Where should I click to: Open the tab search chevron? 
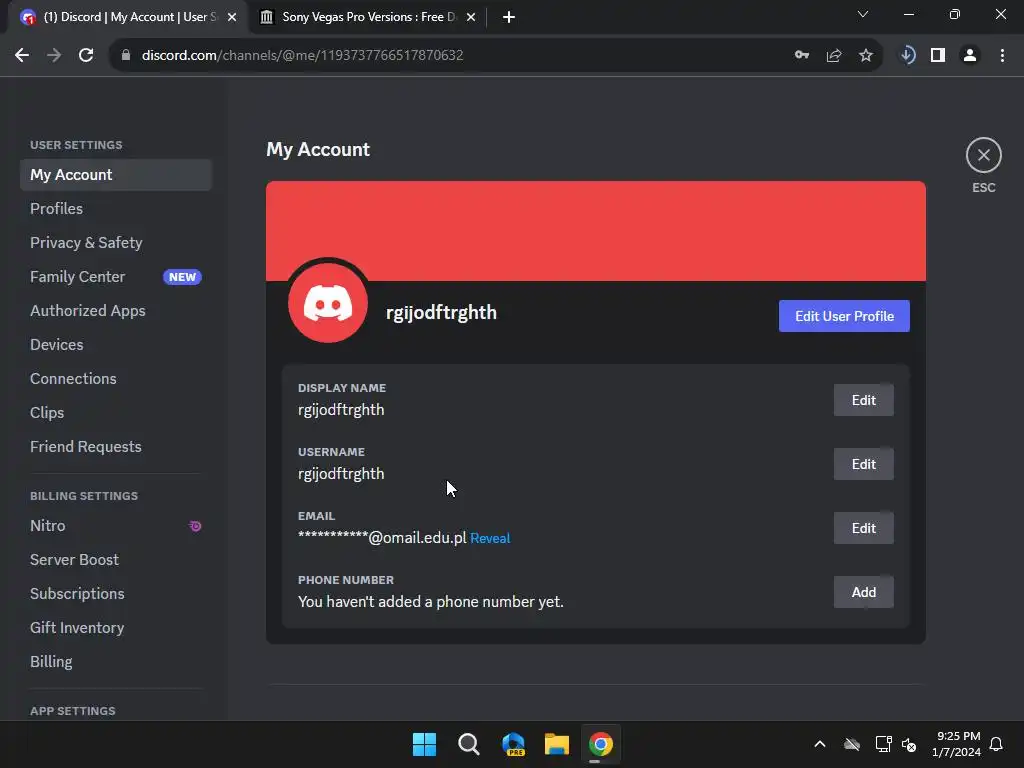pos(863,14)
